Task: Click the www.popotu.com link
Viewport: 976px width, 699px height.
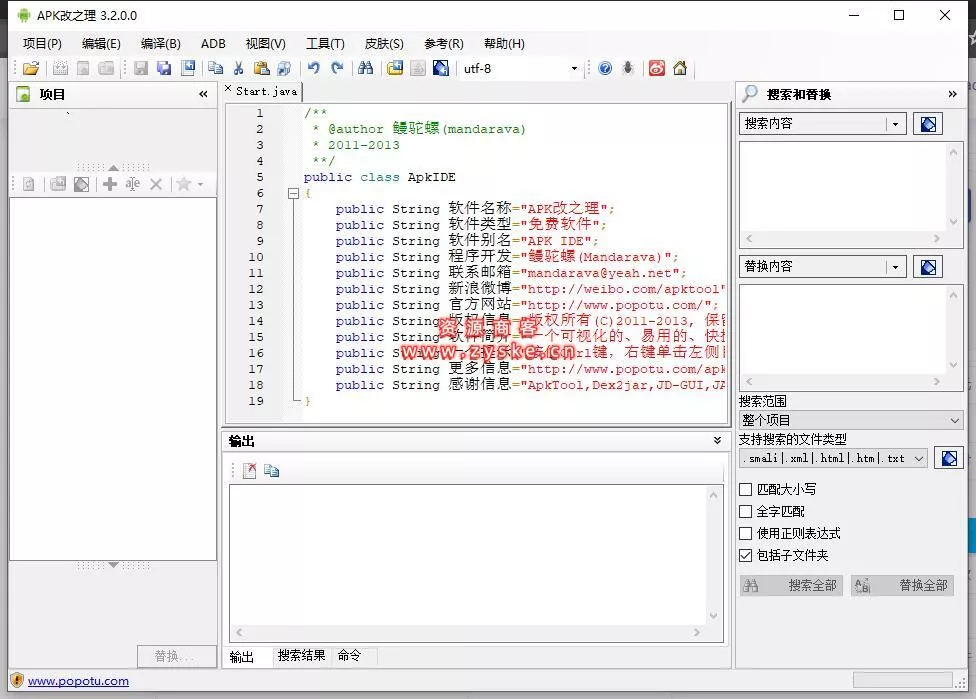Action: (78, 681)
